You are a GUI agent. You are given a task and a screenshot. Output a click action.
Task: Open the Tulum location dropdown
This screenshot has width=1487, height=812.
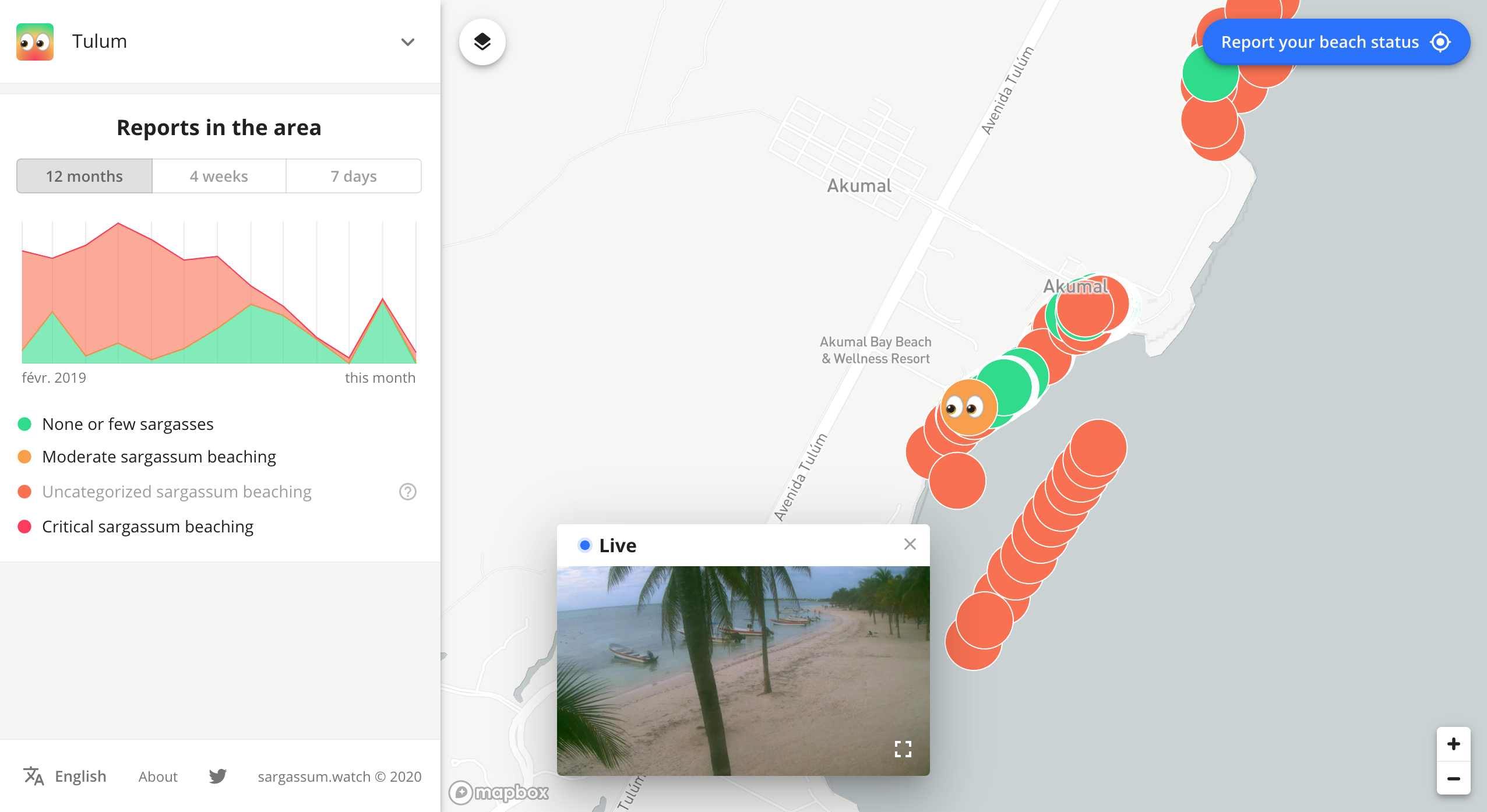(408, 41)
